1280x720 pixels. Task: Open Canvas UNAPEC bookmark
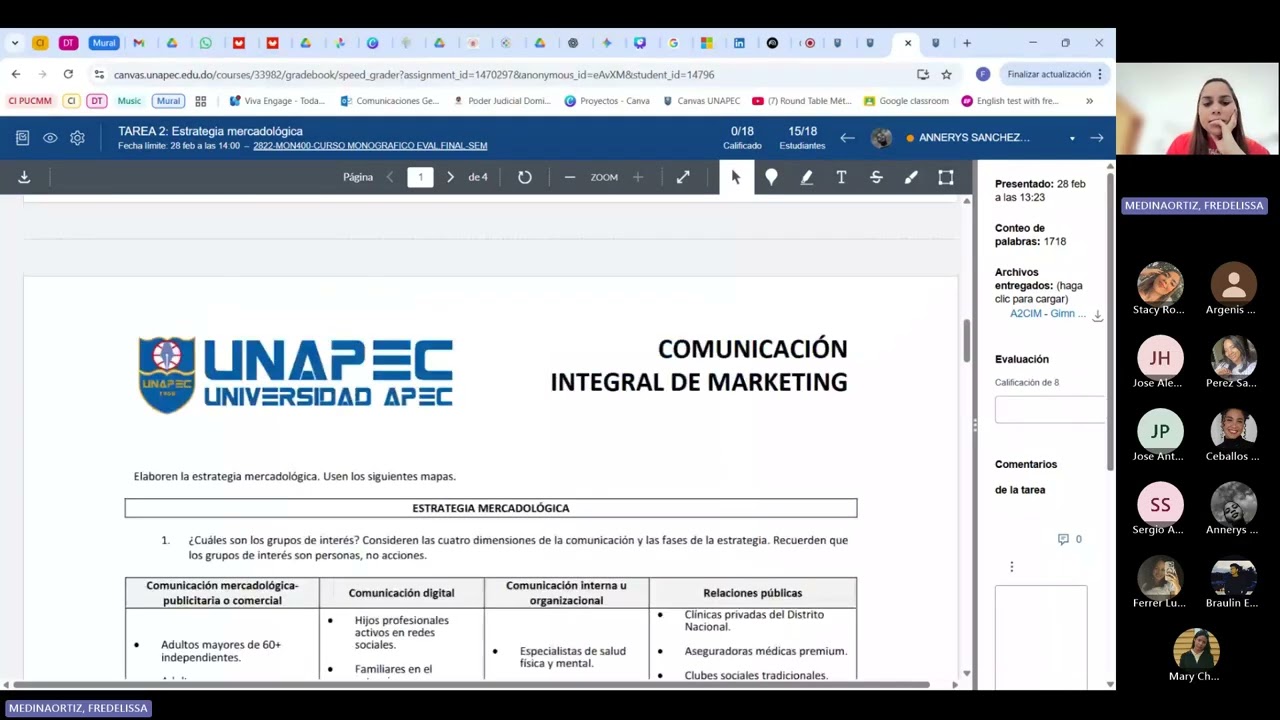coord(701,101)
